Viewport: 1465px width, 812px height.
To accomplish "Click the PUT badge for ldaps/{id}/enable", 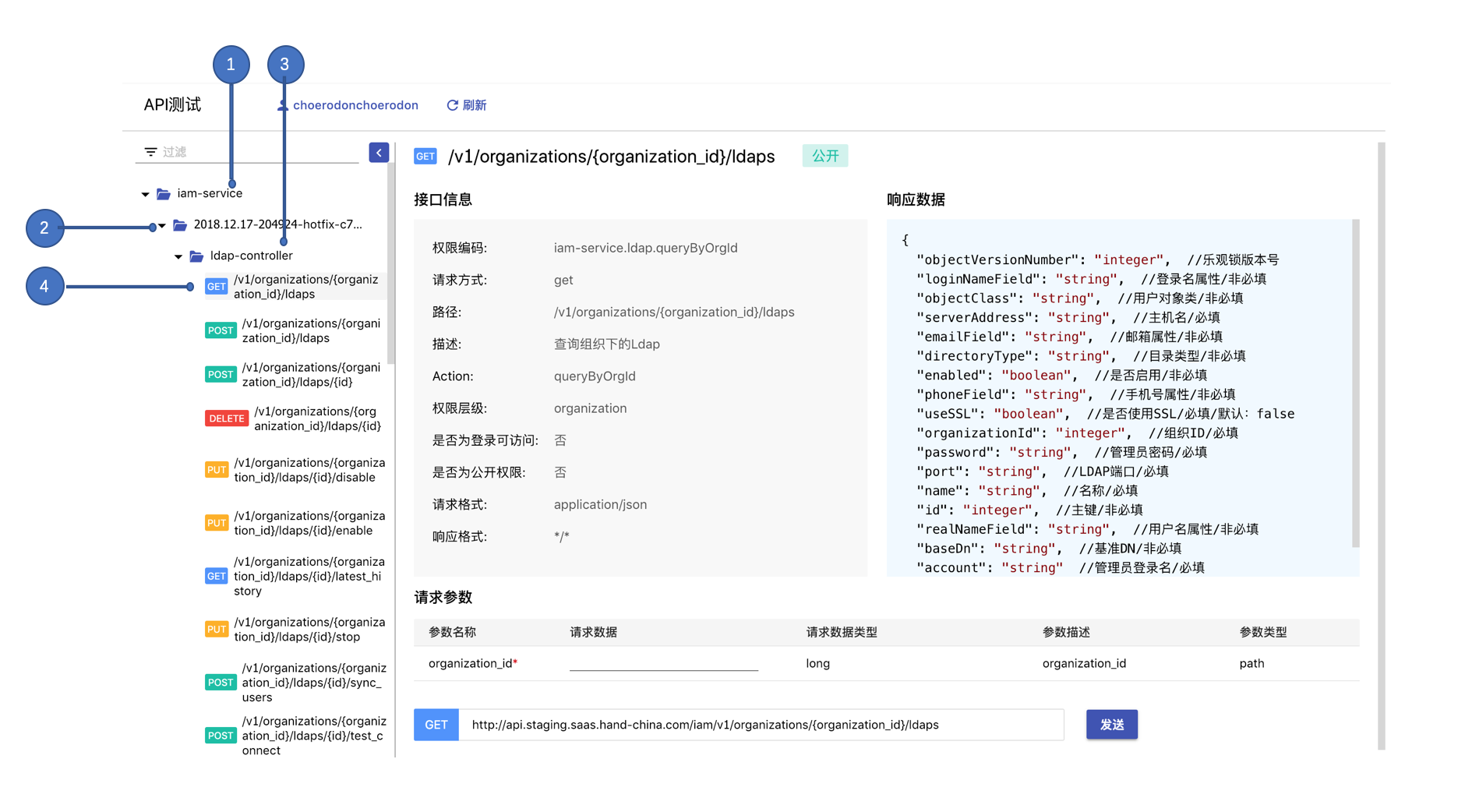I will click(217, 523).
